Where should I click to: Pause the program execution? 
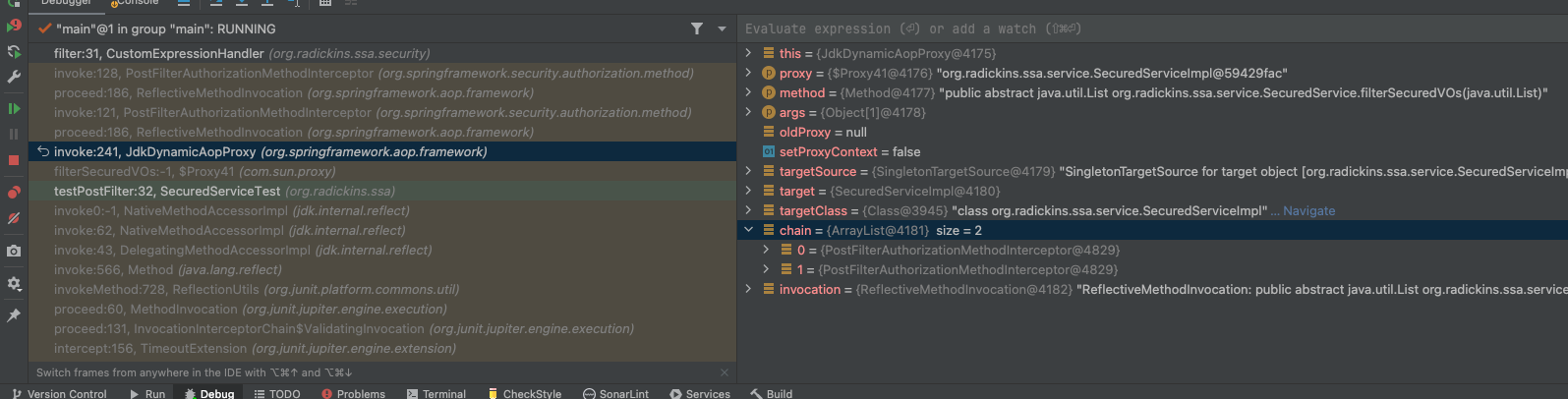pyautogui.click(x=14, y=134)
